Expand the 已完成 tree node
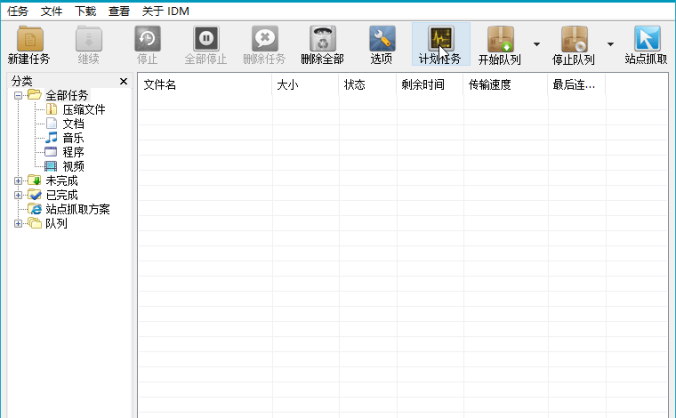This screenshot has height=418, width=676. pyautogui.click(x=18, y=195)
